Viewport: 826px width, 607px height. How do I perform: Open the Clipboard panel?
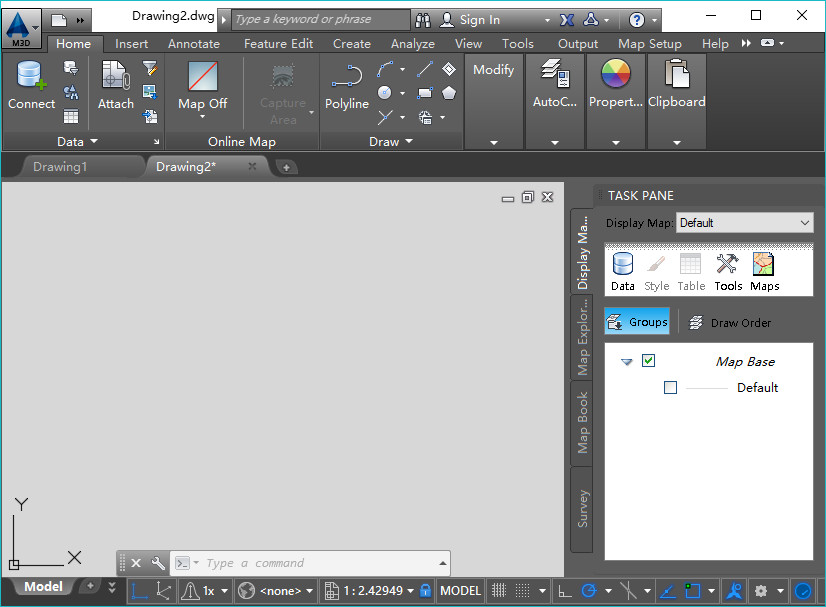click(x=677, y=84)
